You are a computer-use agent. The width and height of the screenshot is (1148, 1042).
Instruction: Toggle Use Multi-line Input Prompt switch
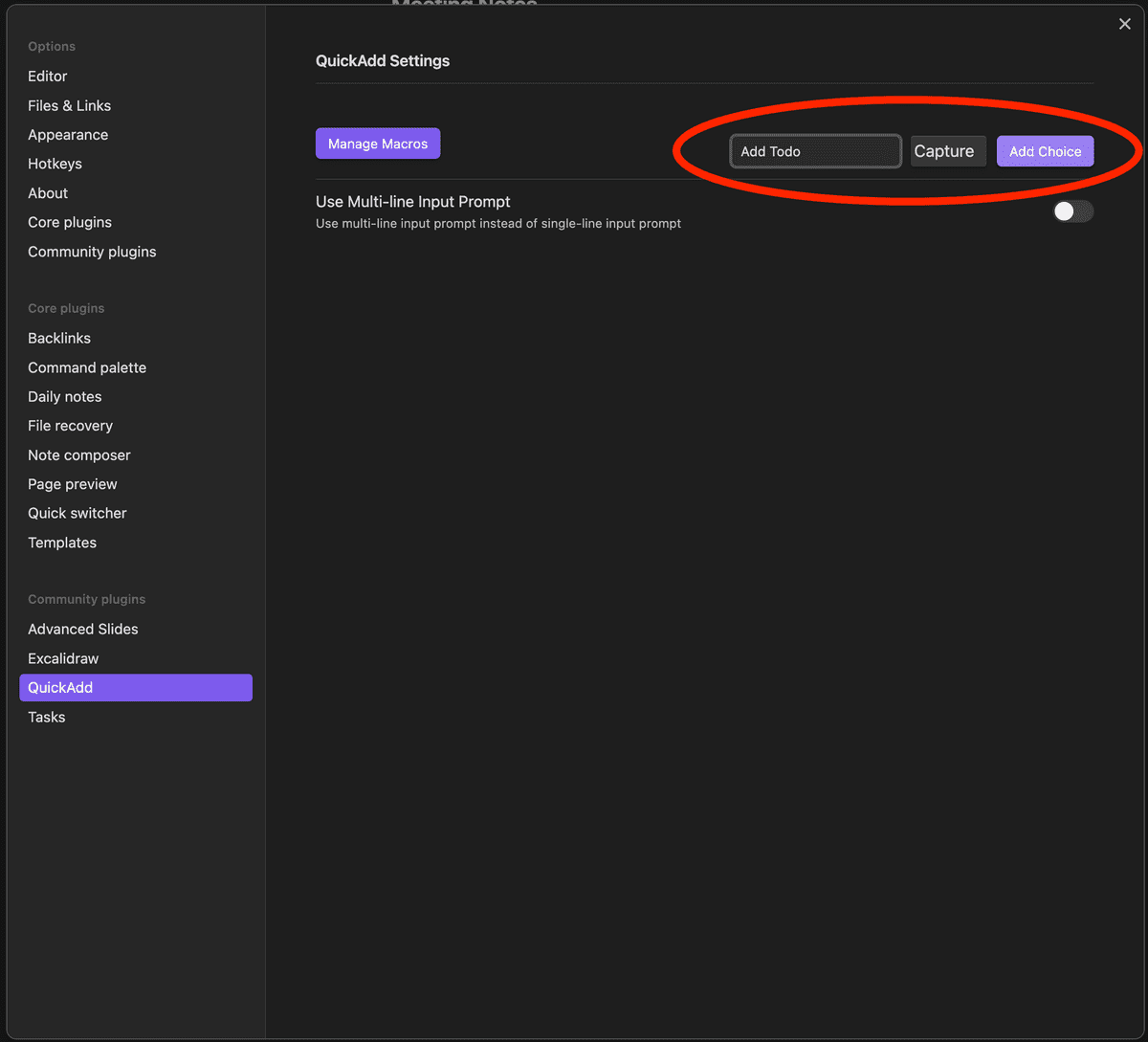tap(1072, 211)
